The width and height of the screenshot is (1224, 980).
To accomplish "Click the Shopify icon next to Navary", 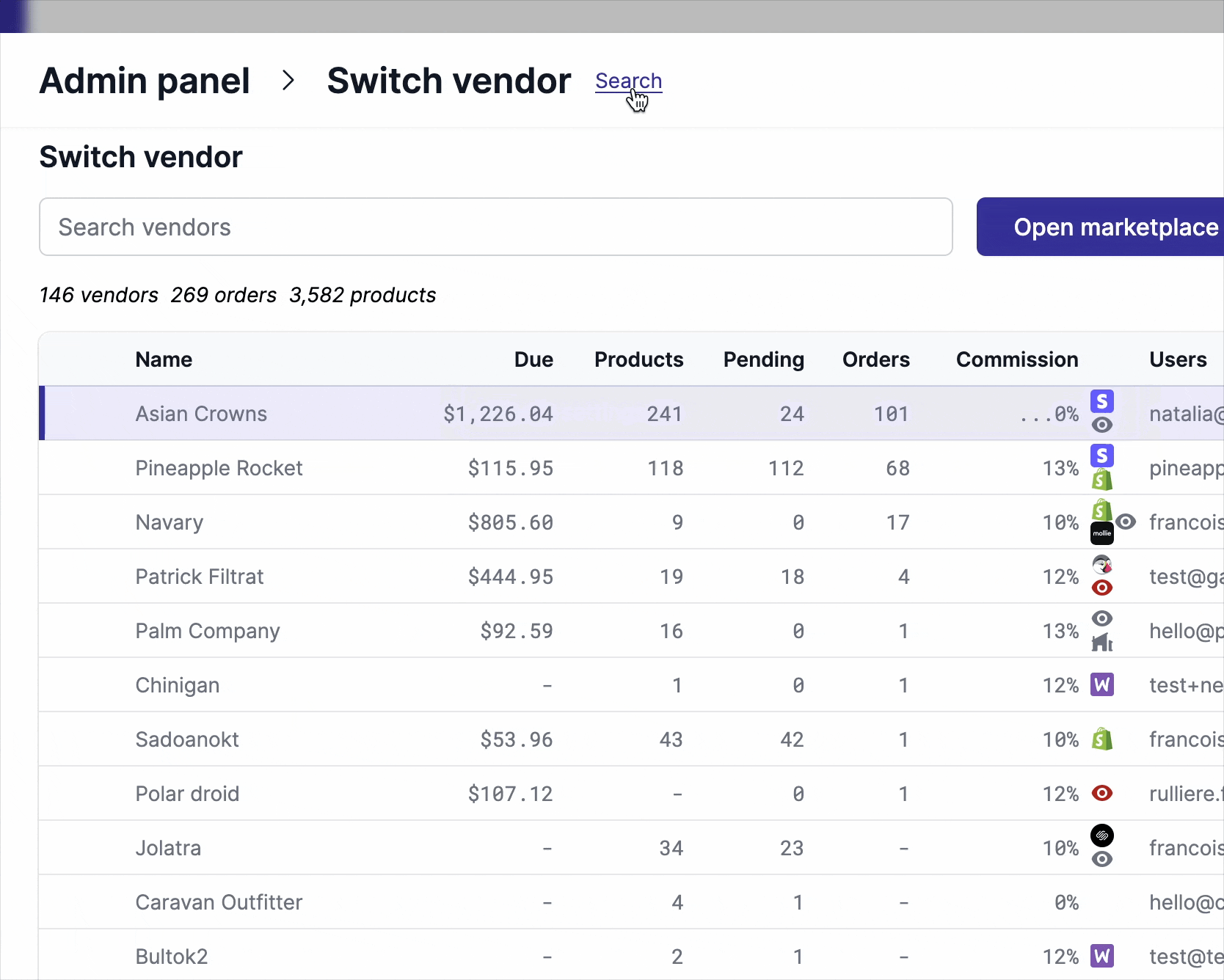I will tap(1102, 510).
